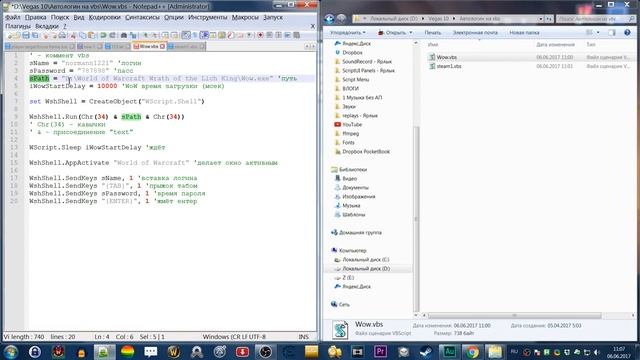The width and height of the screenshot is (640, 360).
Task: Select Сеть in the navigation pane
Action: click(344, 304)
